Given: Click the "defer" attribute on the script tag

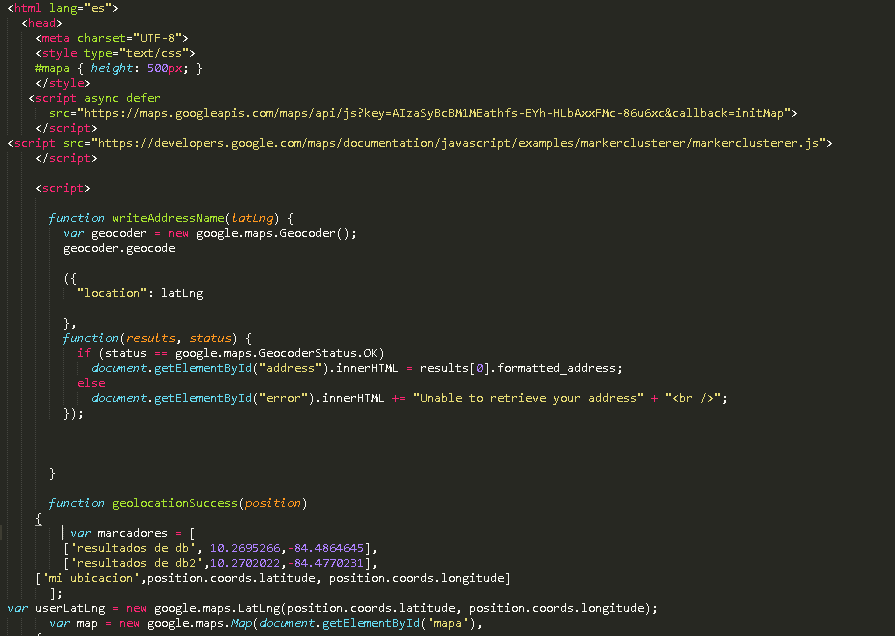Looking at the screenshot, I should tap(143, 98).
